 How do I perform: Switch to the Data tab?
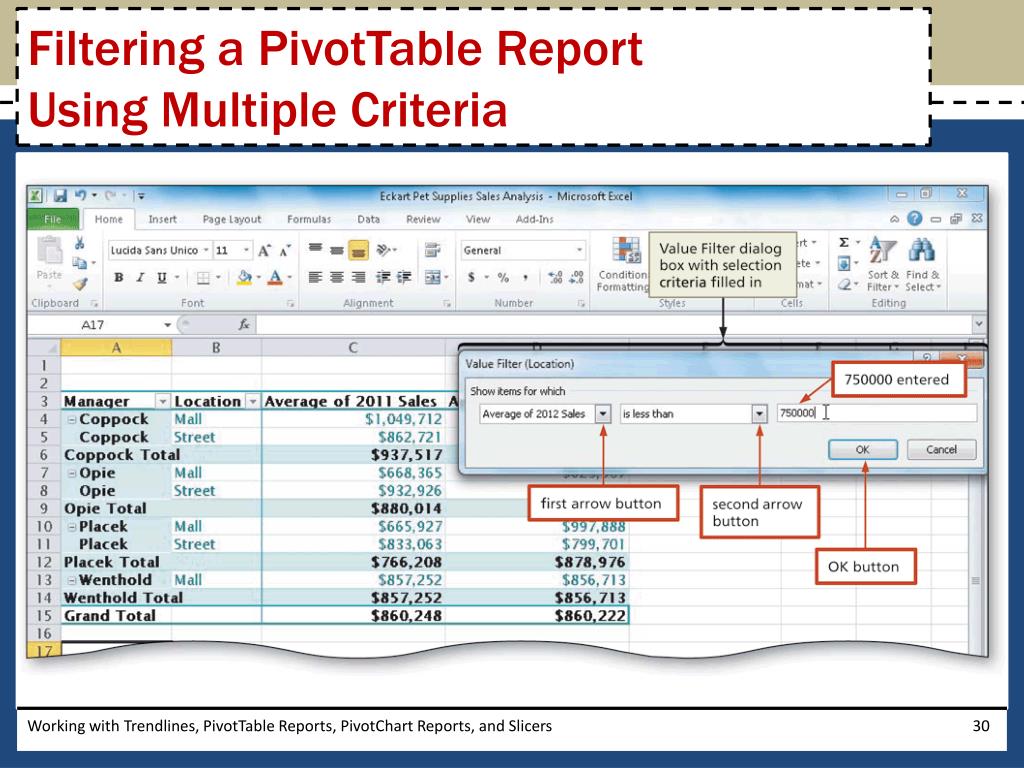point(368,219)
